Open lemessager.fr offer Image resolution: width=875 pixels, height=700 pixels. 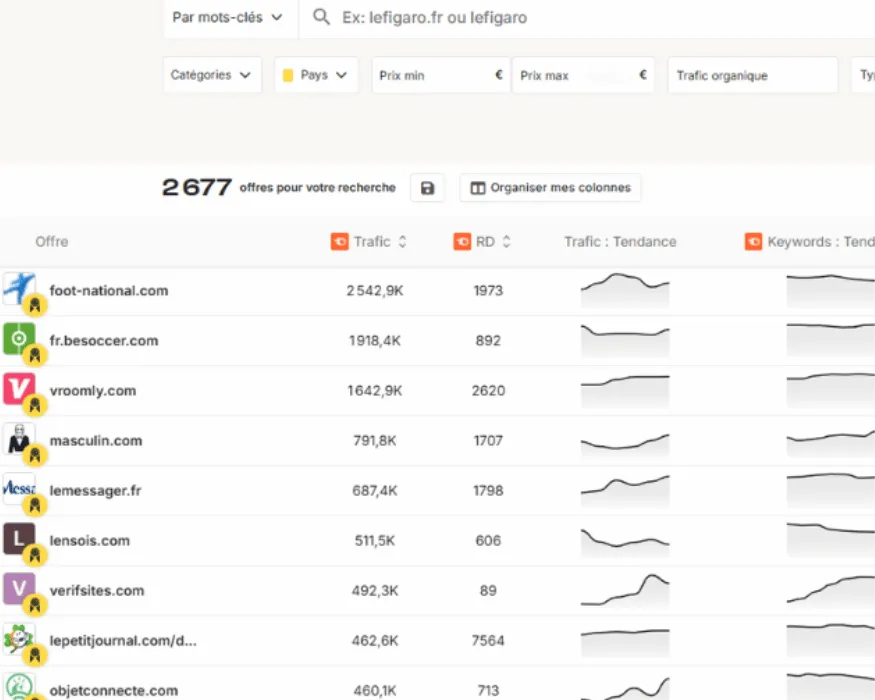click(95, 491)
